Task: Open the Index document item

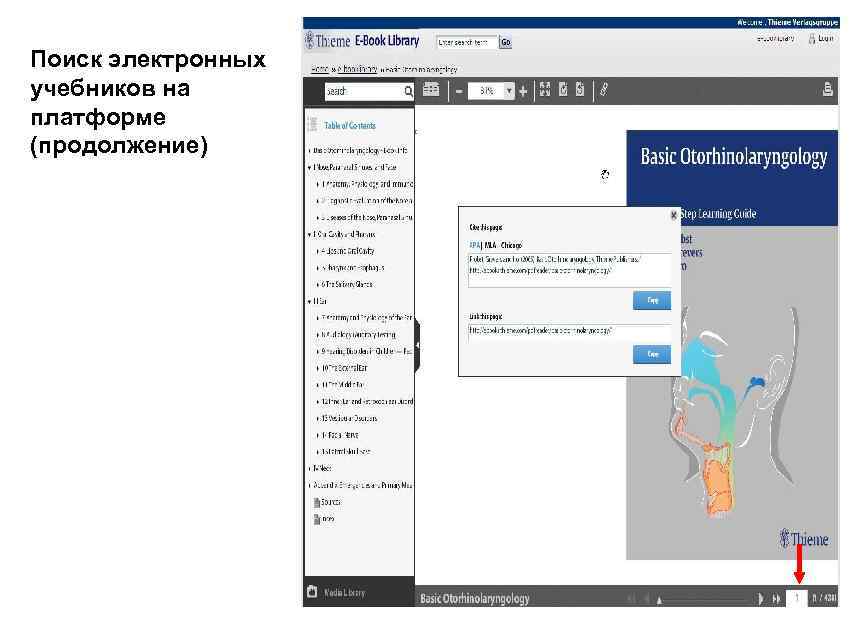Action: pyautogui.click(x=317, y=519)
